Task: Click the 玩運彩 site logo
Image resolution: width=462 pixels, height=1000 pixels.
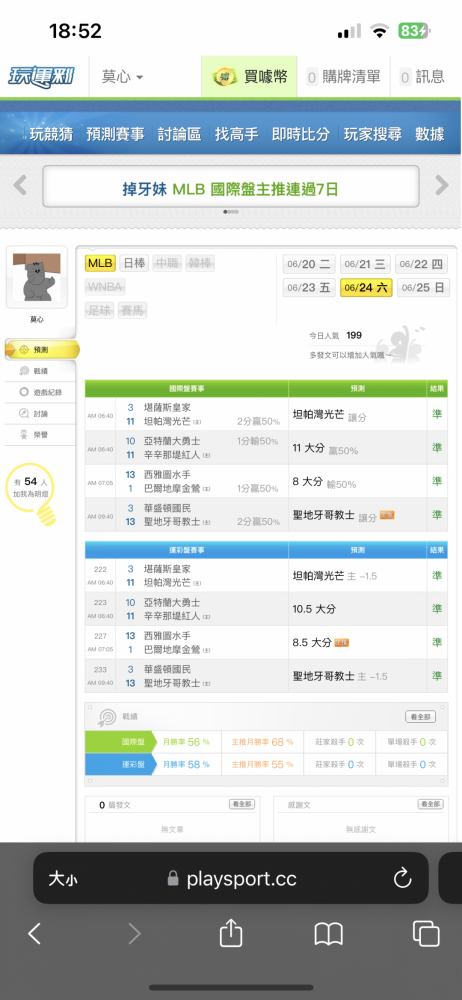Action: click(41, 77)
